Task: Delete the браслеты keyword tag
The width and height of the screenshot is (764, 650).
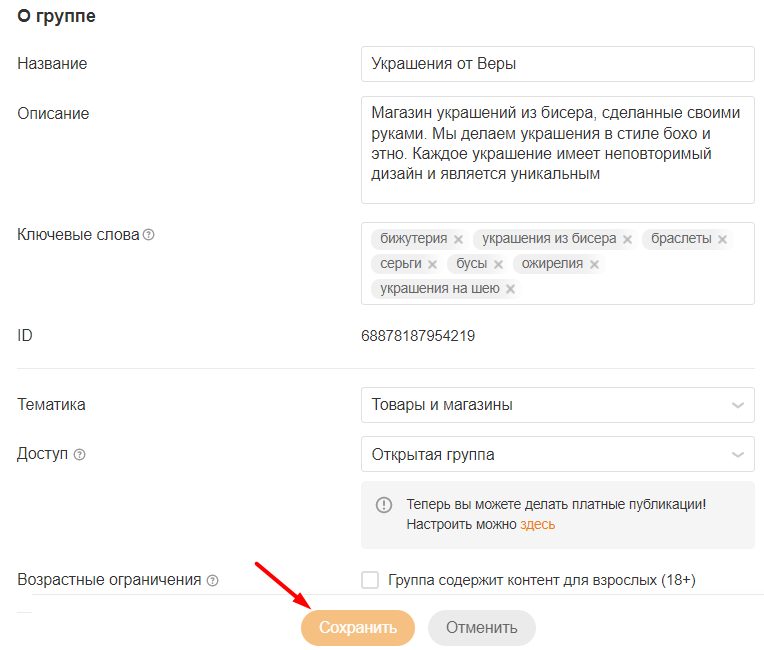Action: coord(722,240)
